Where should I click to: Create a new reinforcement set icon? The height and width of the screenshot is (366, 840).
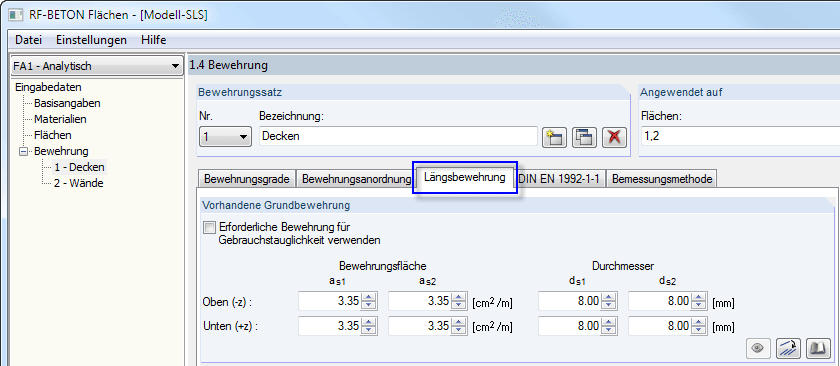point(554,138)
